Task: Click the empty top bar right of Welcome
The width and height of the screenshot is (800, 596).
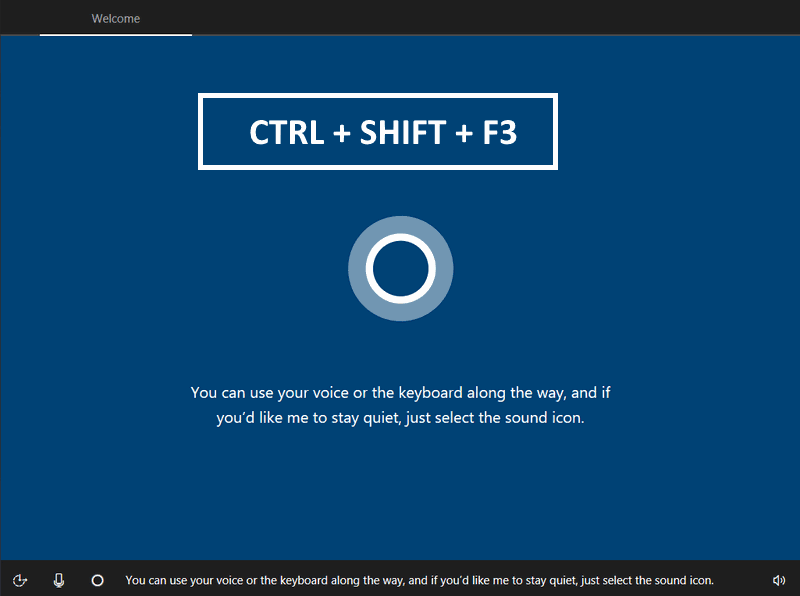Action: 500,18
